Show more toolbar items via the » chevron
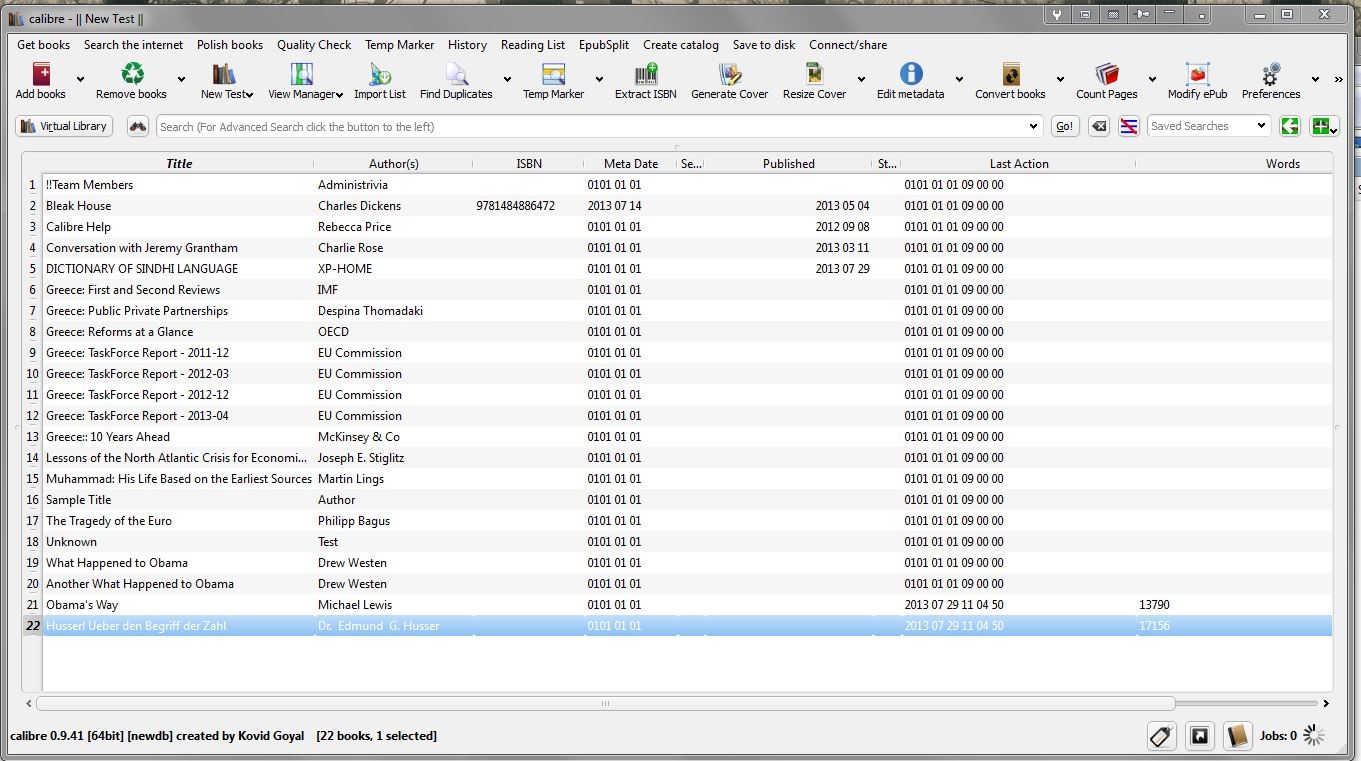 click(x=1340, y=79)
